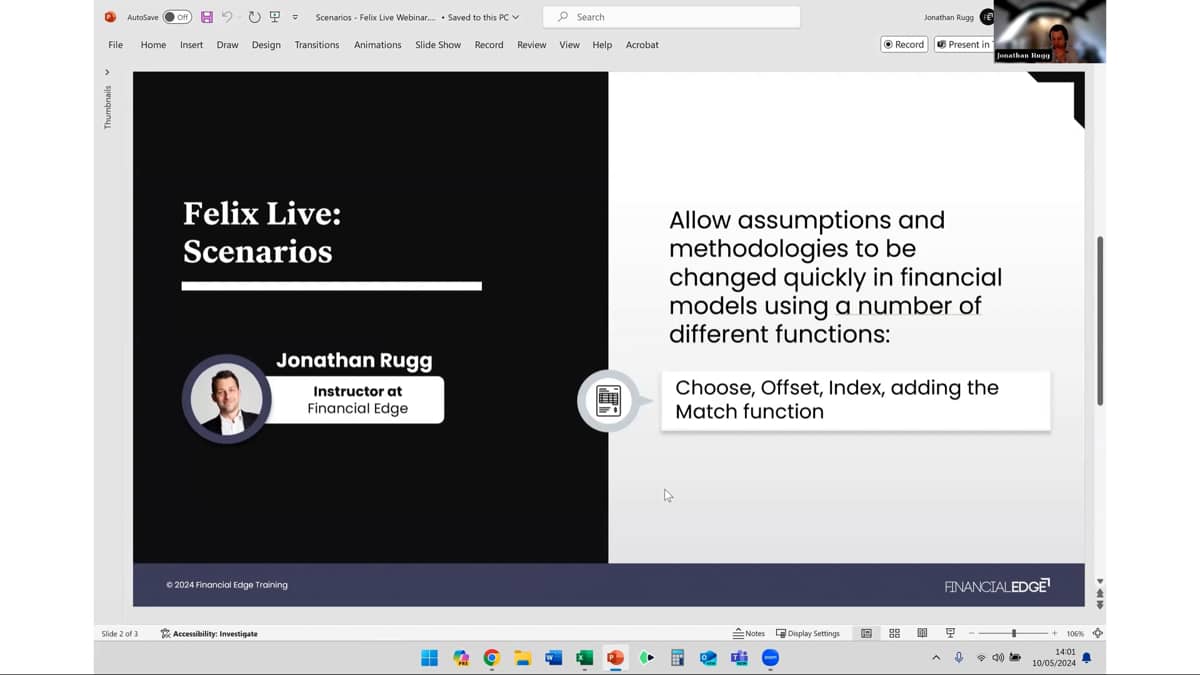Click the Record button at top right
The width and height of the screenshot is (1200, 675).
point(904,44)
